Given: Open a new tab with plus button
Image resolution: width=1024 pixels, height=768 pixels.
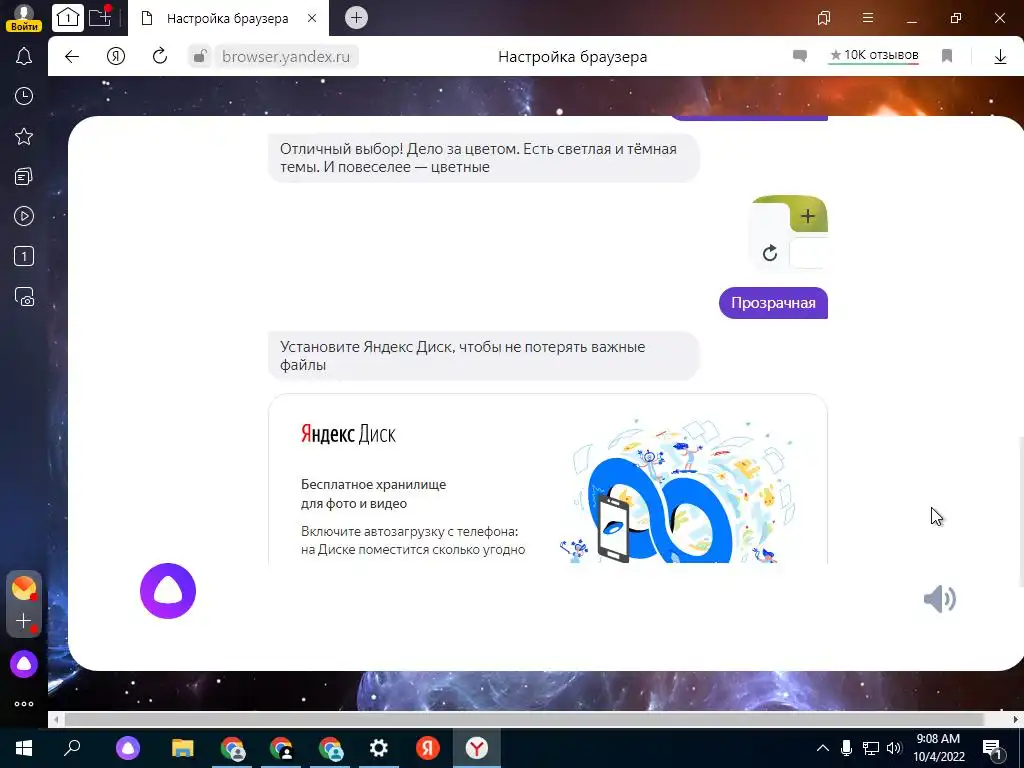Looking at the screenshot, I should point(356,18).
